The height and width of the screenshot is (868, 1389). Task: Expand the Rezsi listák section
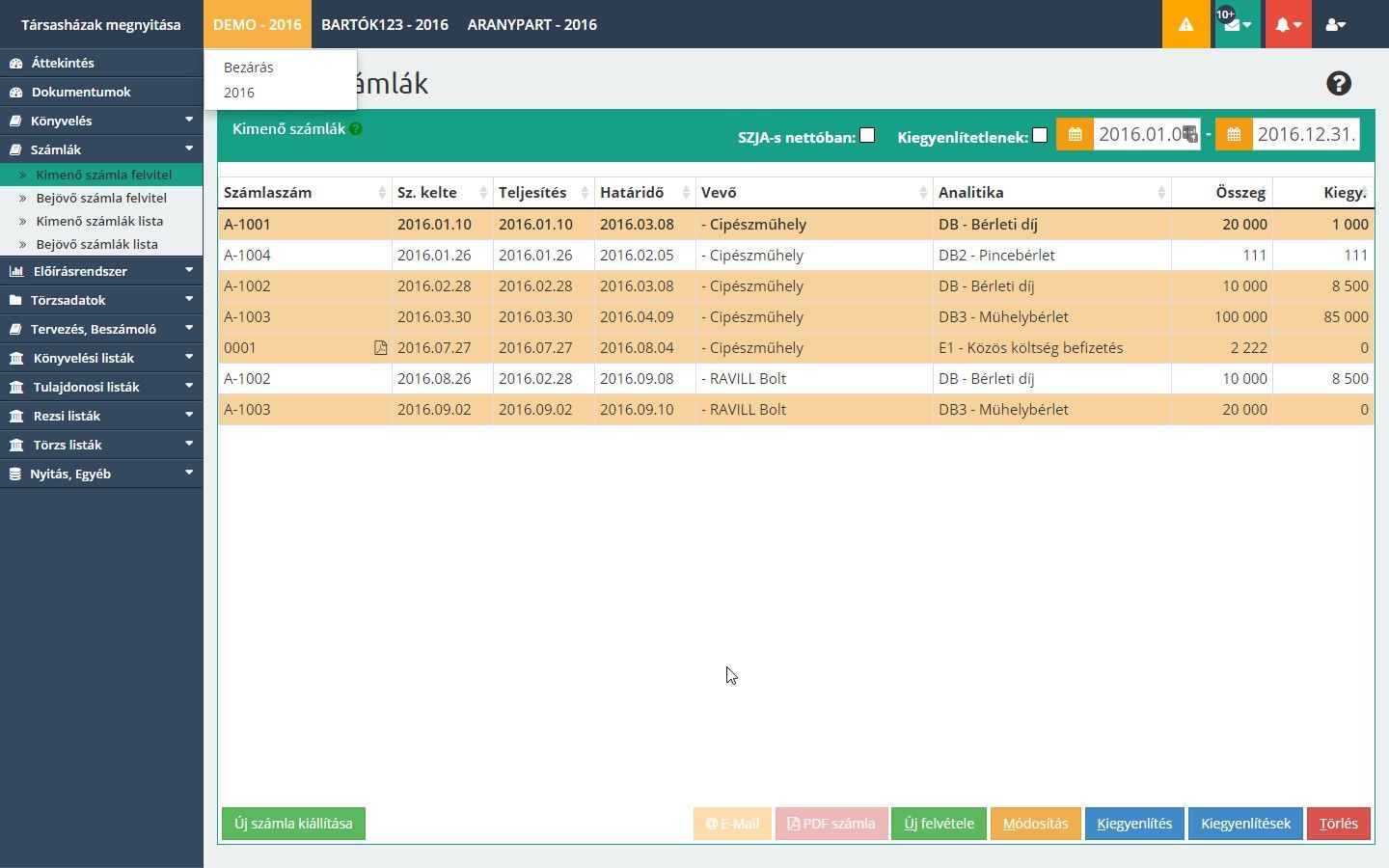point(101,416)
